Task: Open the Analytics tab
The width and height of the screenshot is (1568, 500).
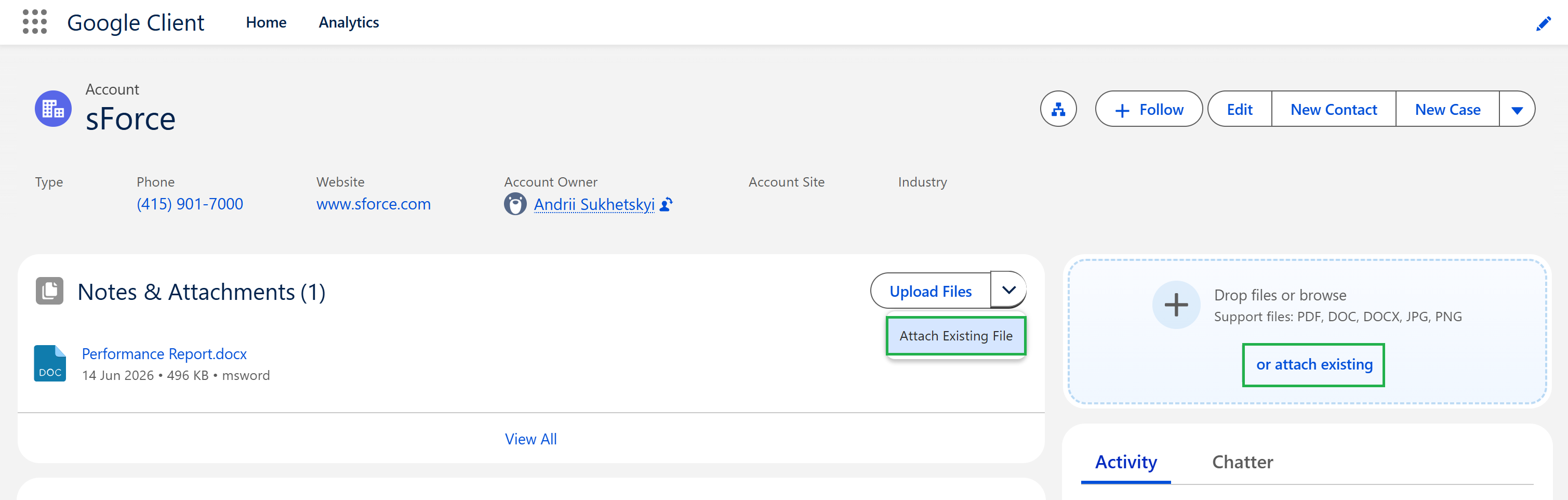Action: (349, 22)
